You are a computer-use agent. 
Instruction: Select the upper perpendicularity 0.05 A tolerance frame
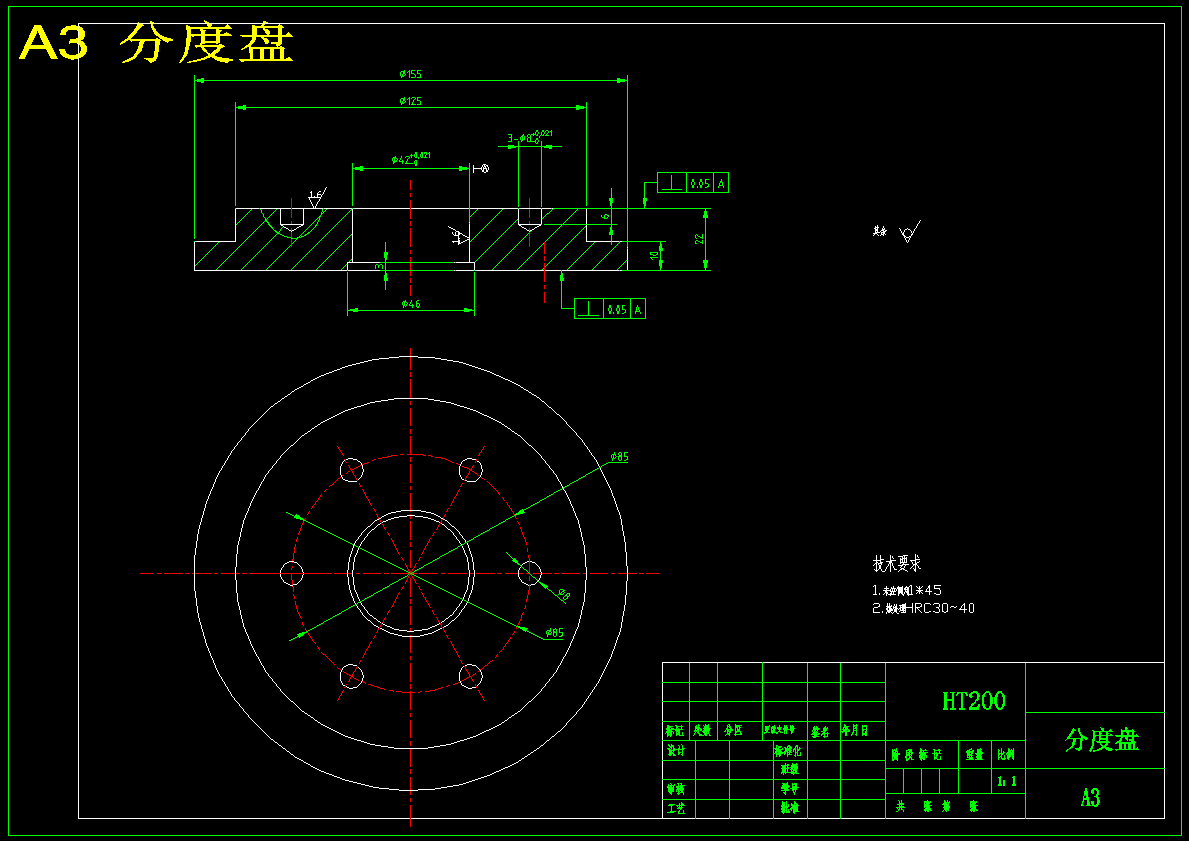pyautogui.click(x=692, y=183)
